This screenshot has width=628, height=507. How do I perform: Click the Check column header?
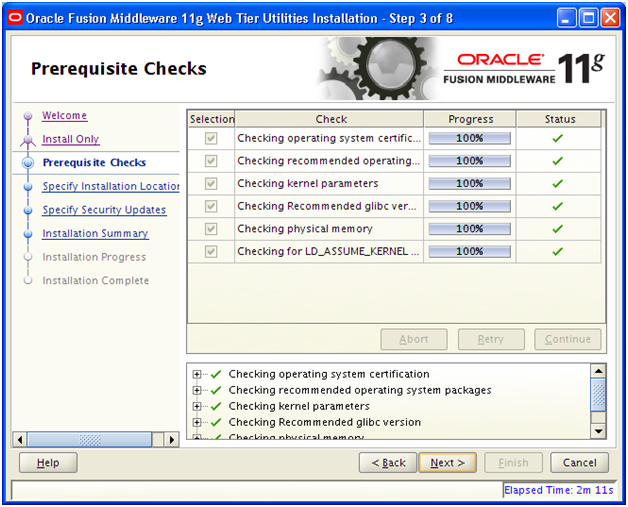pos(329,119)
